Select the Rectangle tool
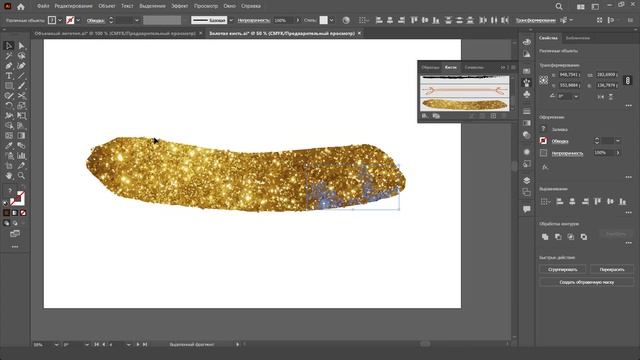The height and width of the screenshot is (360, 640). 9,86
